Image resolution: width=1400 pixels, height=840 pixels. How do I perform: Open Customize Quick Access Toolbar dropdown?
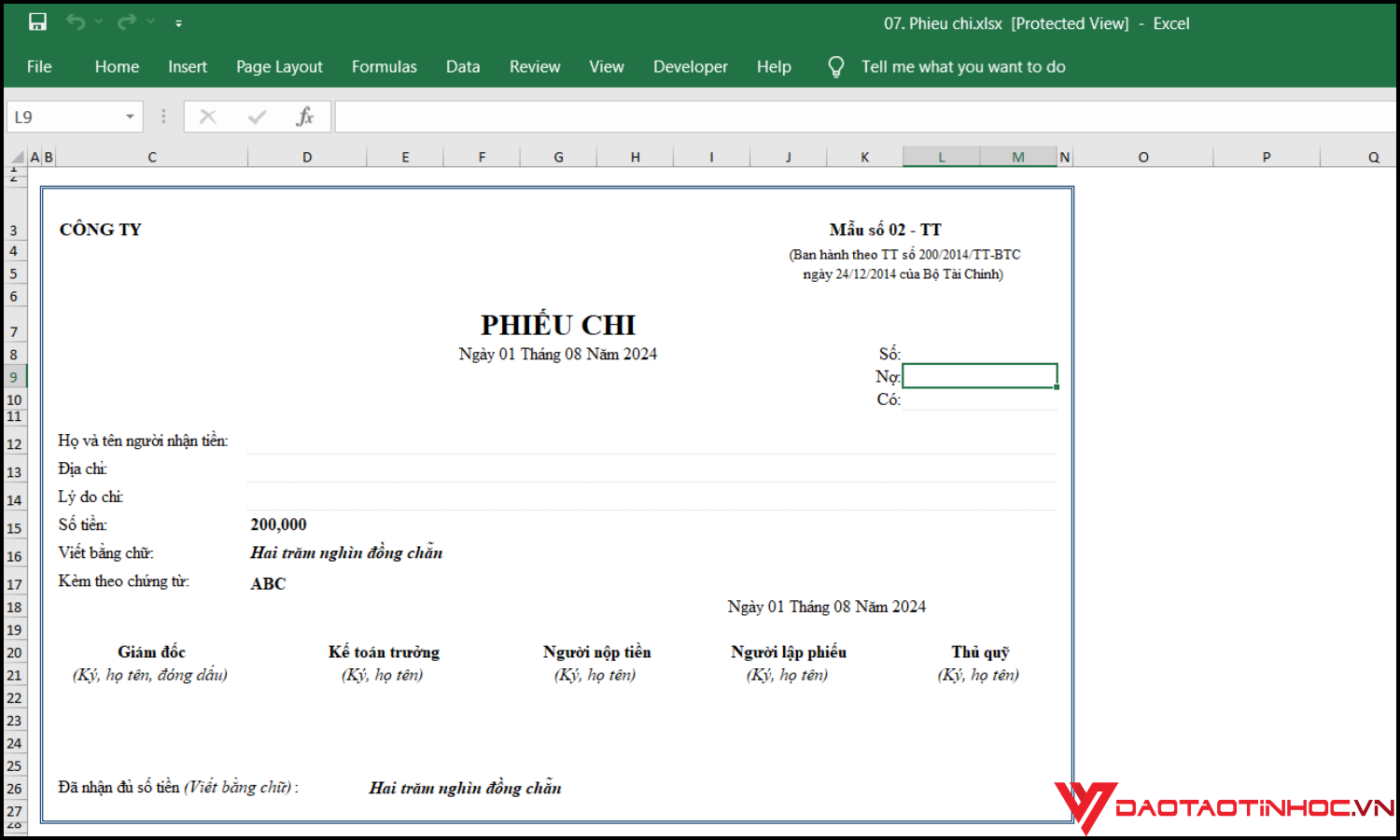tap(178, 23)
